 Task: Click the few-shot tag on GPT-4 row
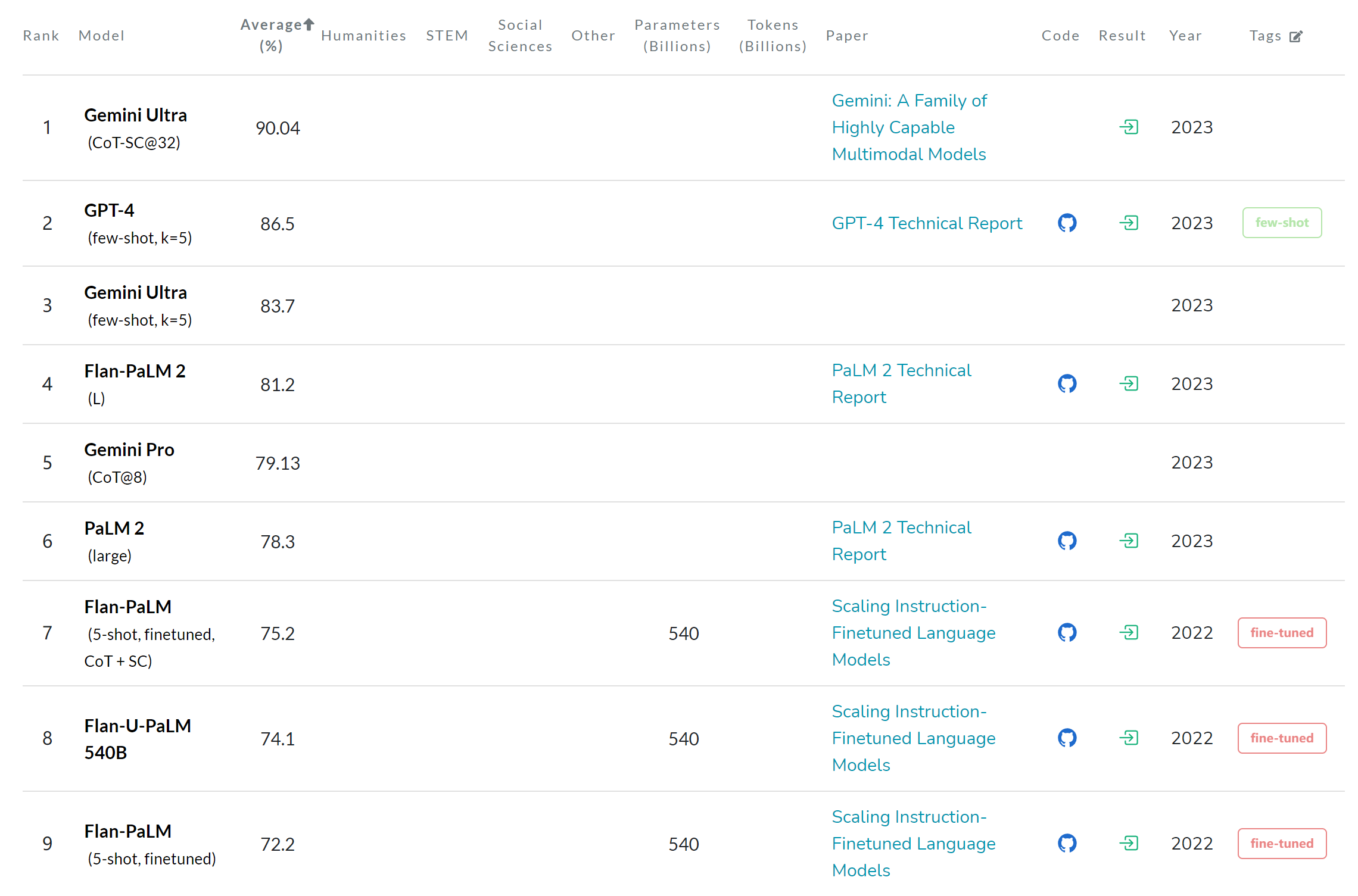pyautogui.click(x=1282, y=223)
